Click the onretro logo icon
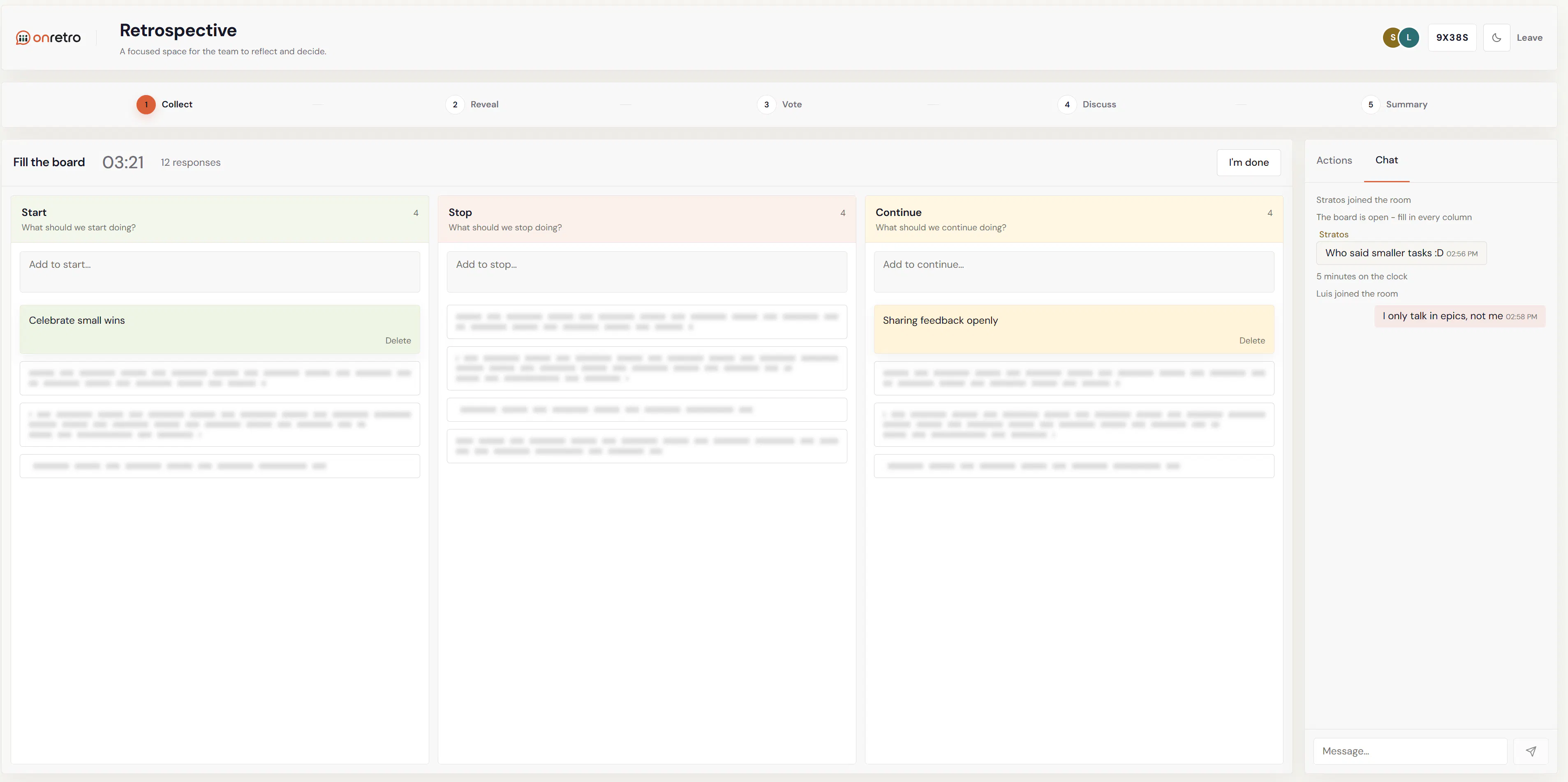The image size is (1568, 782). pyautogui.click(x=23, y=38)
